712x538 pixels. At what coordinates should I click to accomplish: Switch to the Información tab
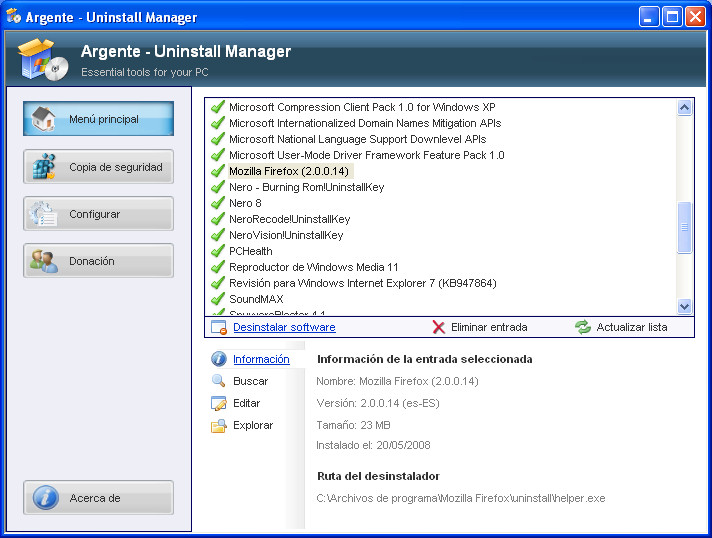(x=261, y=359)
